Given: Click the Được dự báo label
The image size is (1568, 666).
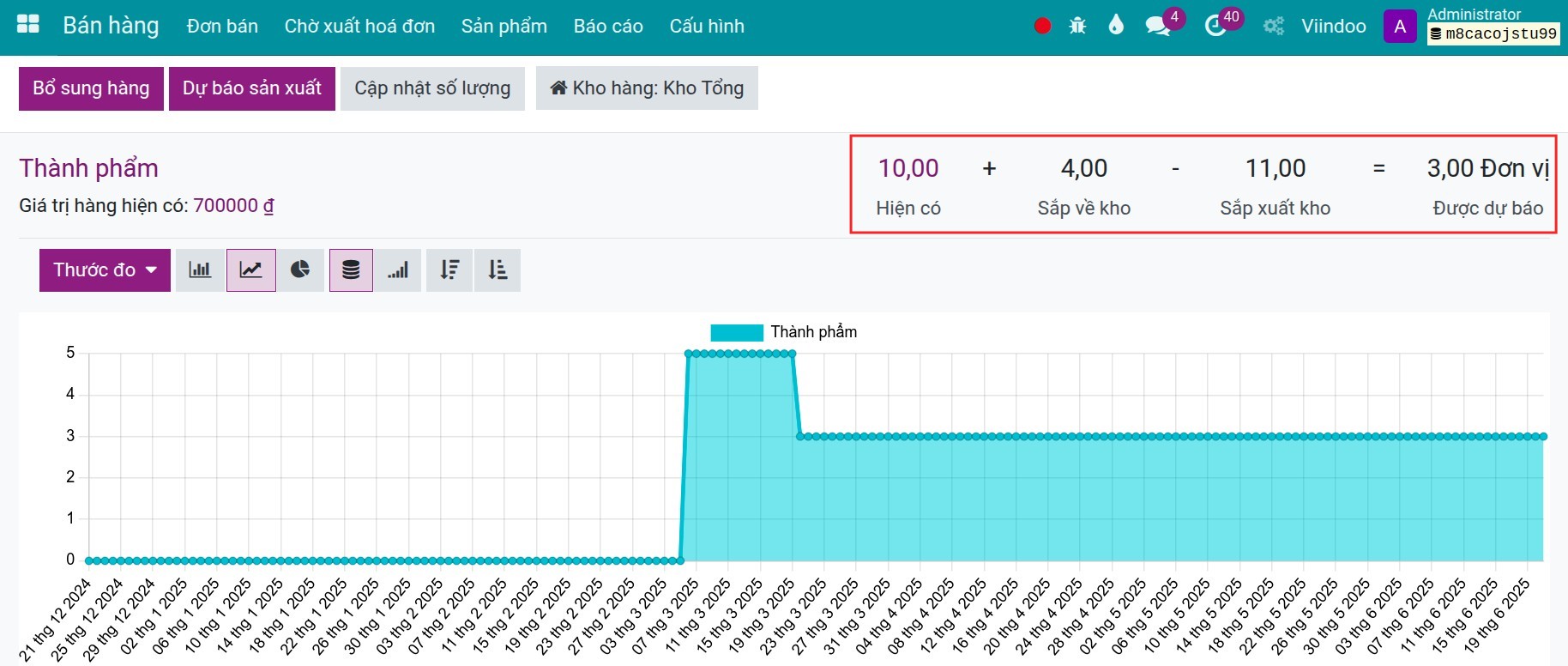Looking at the screenshot, I should point(1488,208).
